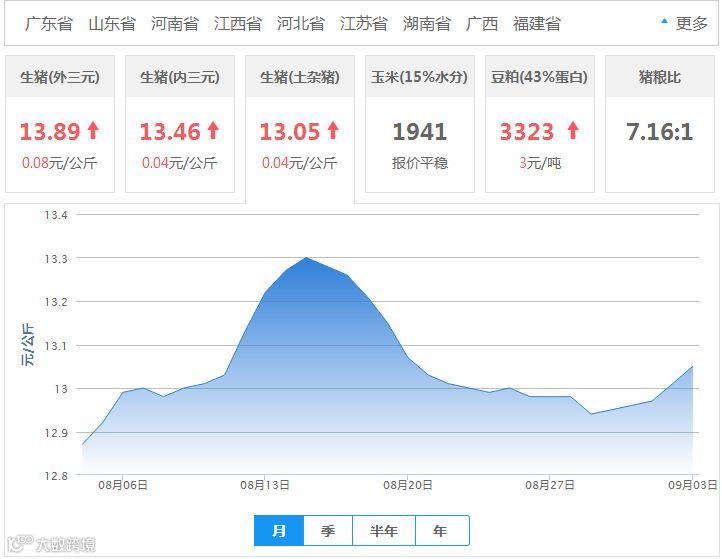Click the 13.4 y-axis label
Image resolution: width=722 pixels, height=559 pixels.
click(x=56, y=215)
